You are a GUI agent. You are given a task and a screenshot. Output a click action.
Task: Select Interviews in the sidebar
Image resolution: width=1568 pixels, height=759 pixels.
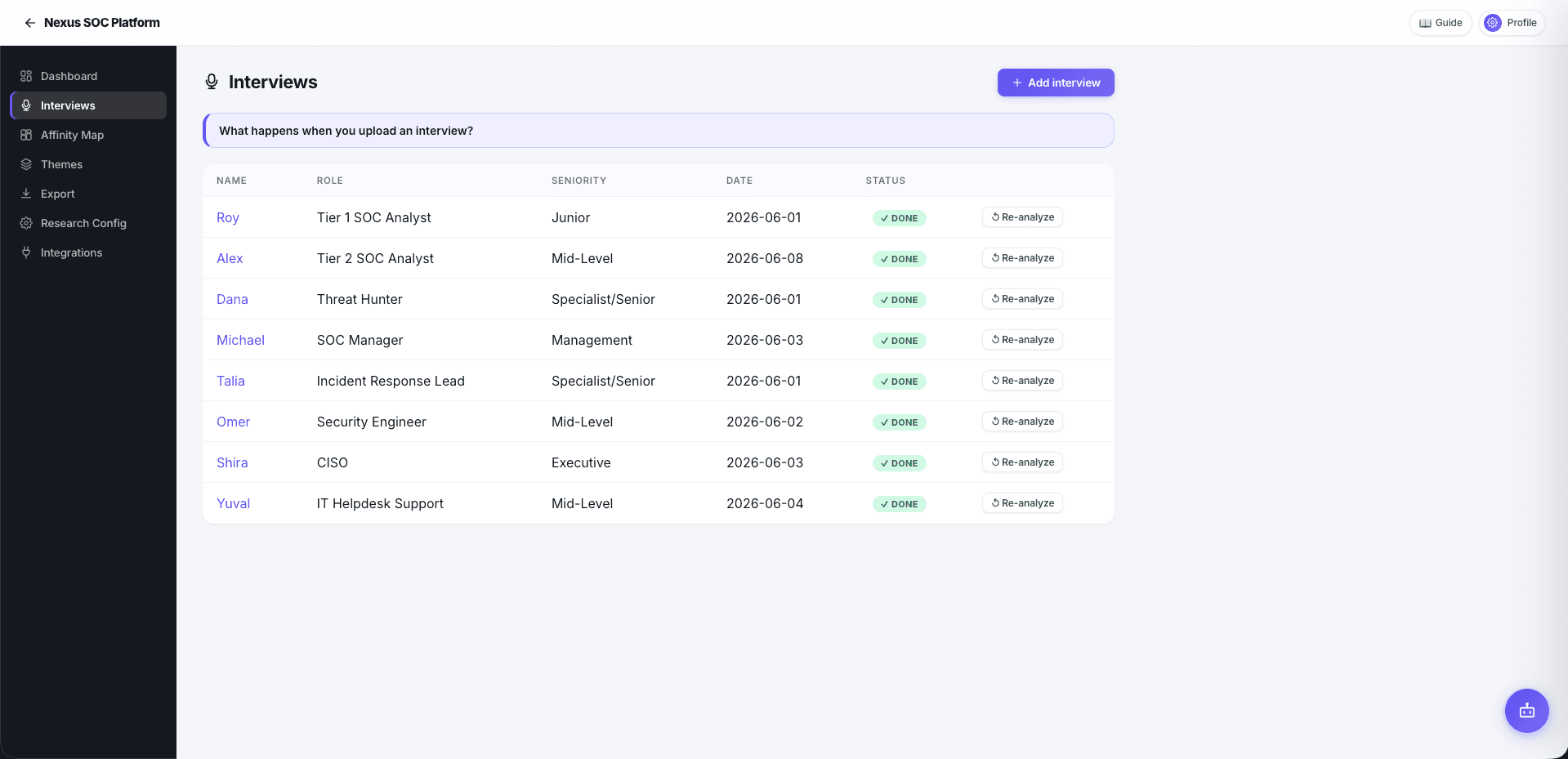pyautogui.click(x=88, y=105)
